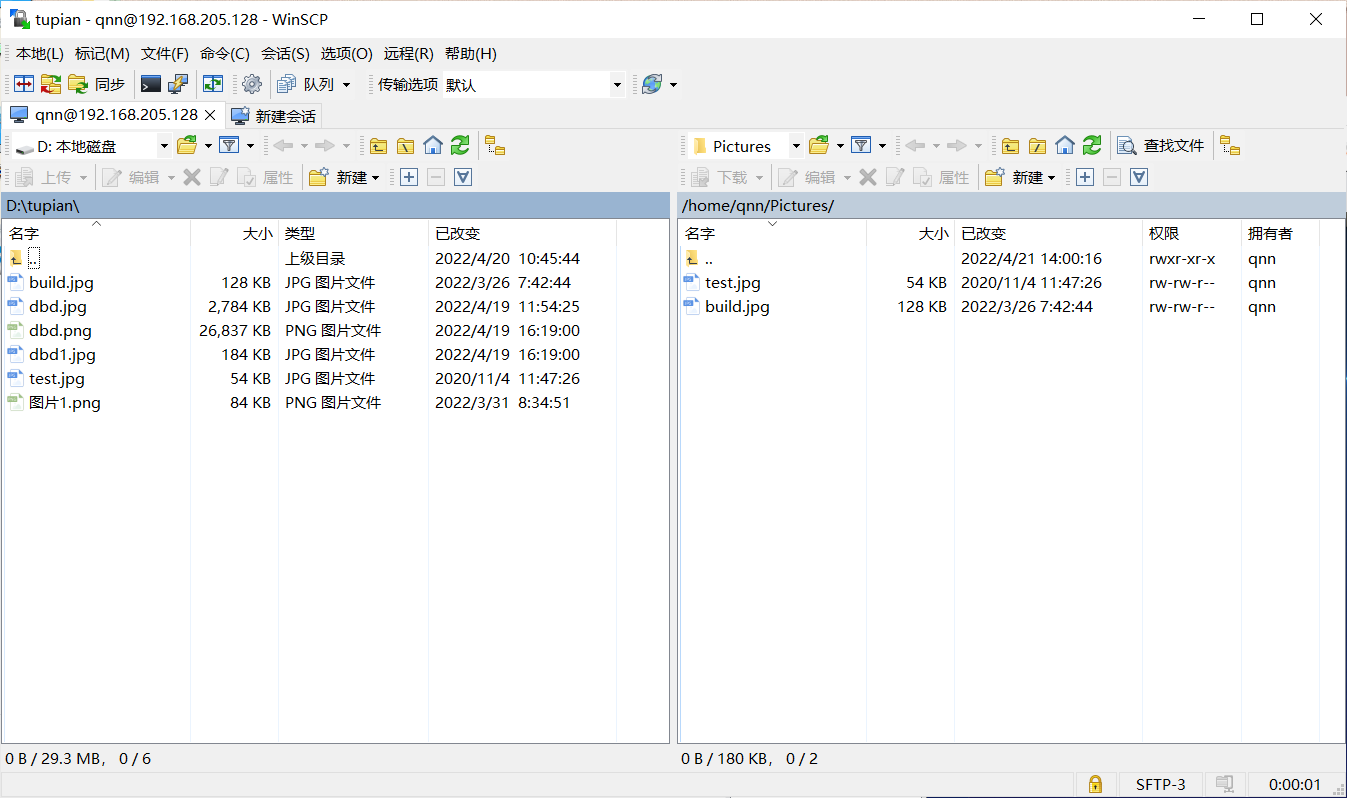The width and height of the screenshot is (1347, 798).
Task: Expand the local panel filter dropdown arrow
Action: [250, 146]
